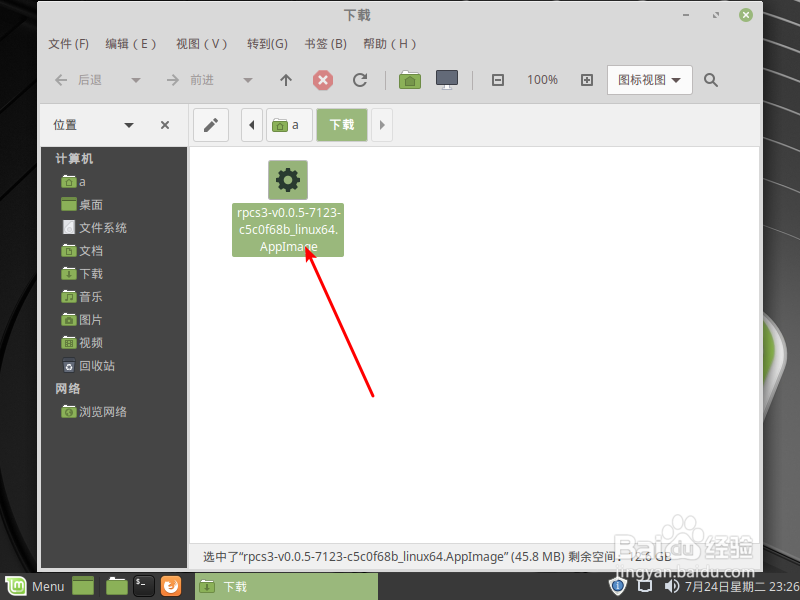This screenshot has height=600, width=800.
Task: Click the rpcs3-v0.0.5-7123 AppImage file name
Action: tap(288, 230)
